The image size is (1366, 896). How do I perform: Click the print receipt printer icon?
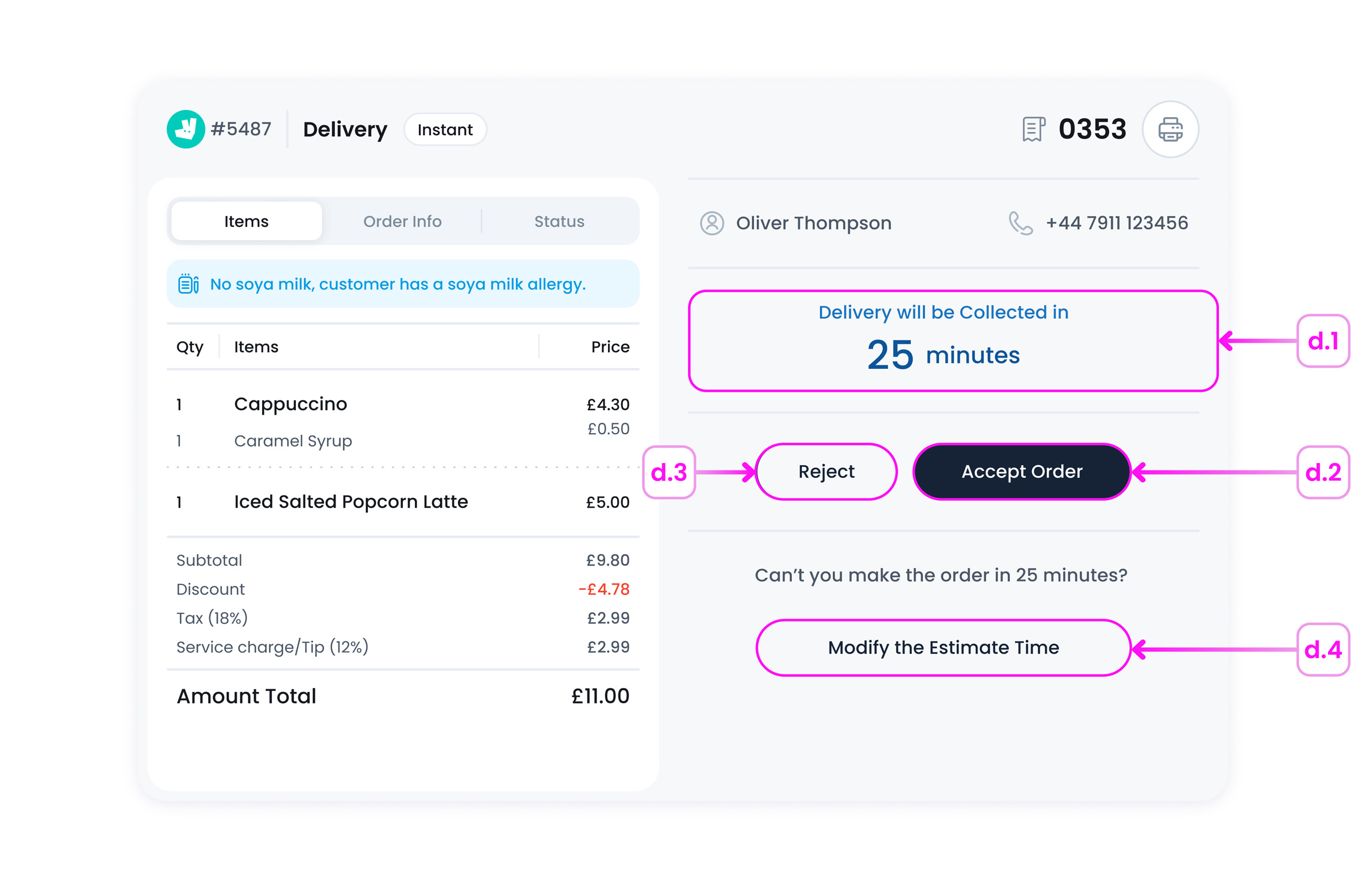point(1169,129)
